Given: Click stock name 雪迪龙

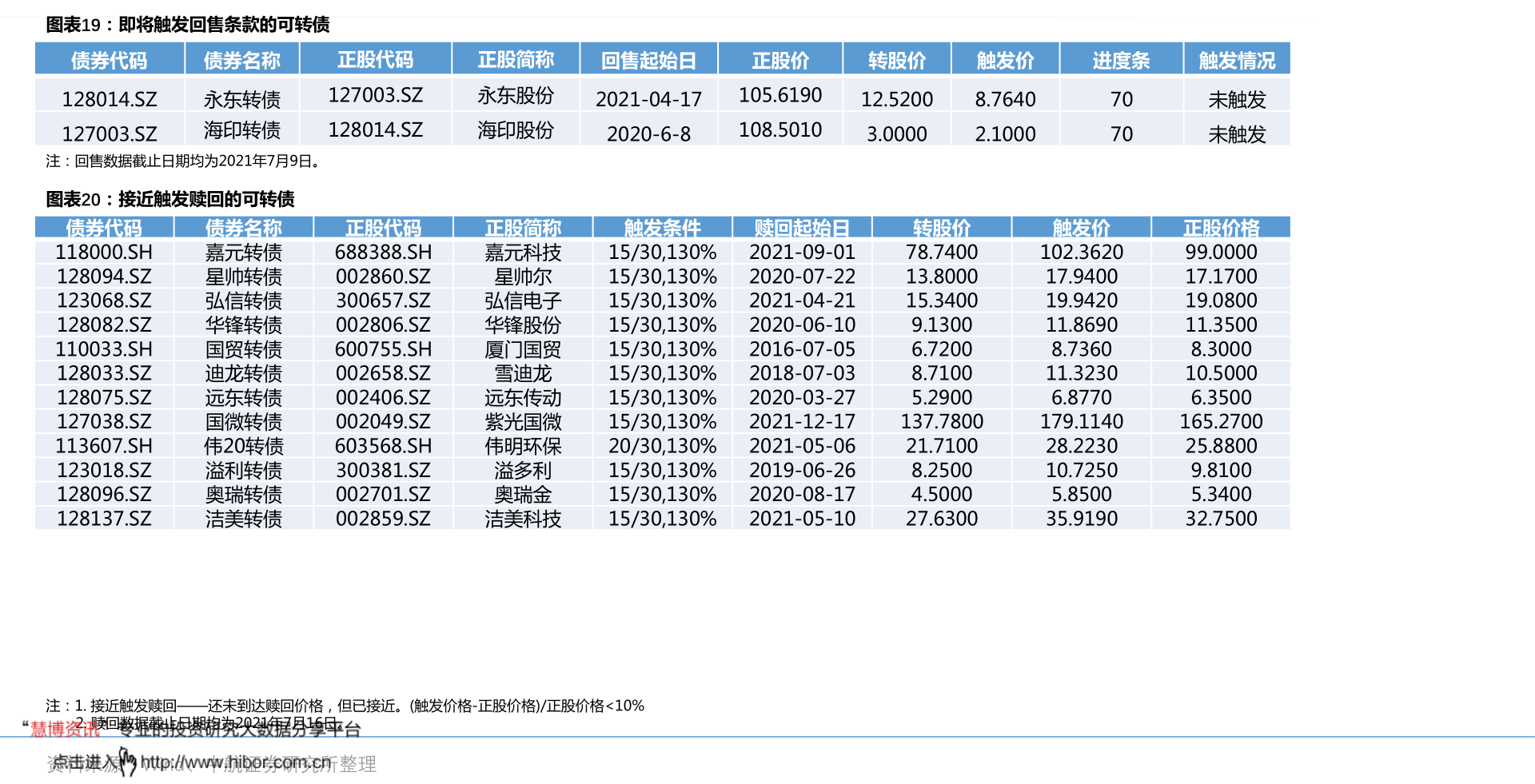Looking at the screenshot, I should (523, 373).
